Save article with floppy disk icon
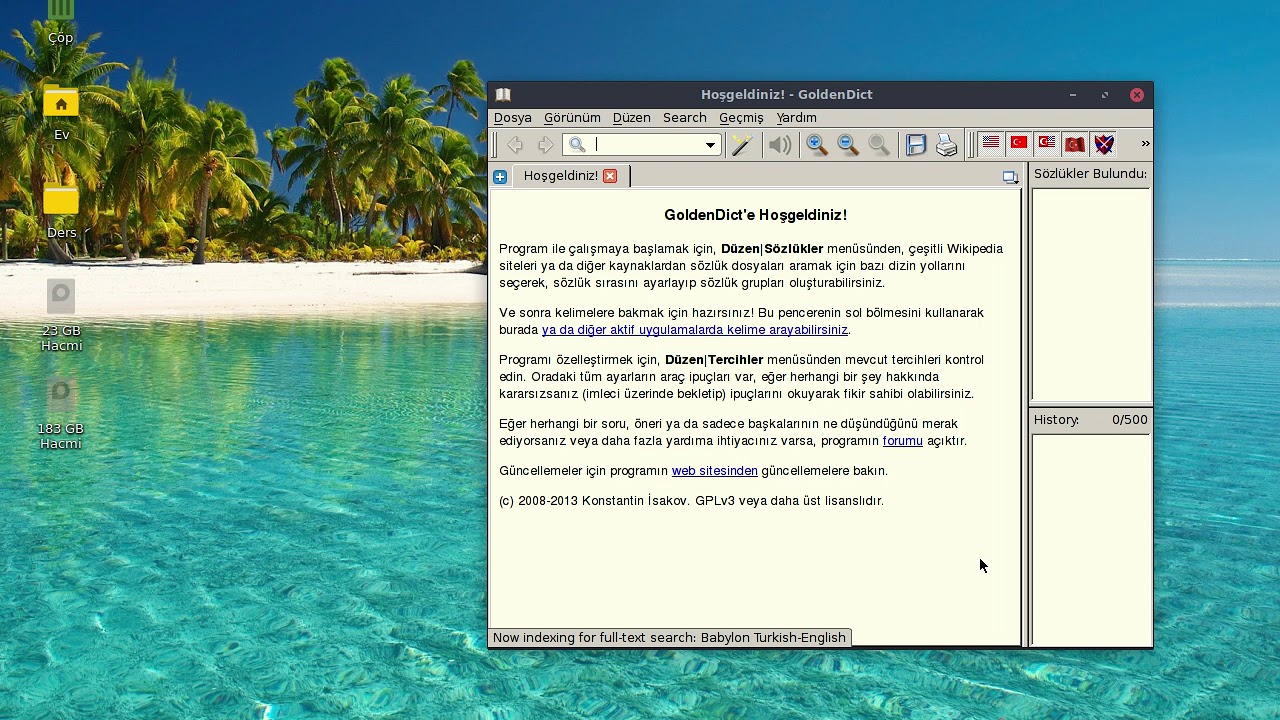The image size is (1280, 720). pos(916,145)
